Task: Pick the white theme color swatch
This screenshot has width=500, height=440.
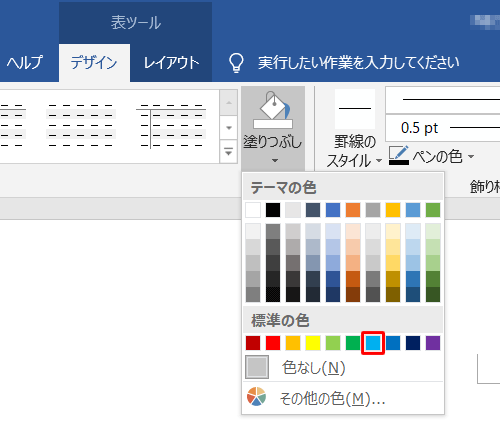Action: point(253,210)
